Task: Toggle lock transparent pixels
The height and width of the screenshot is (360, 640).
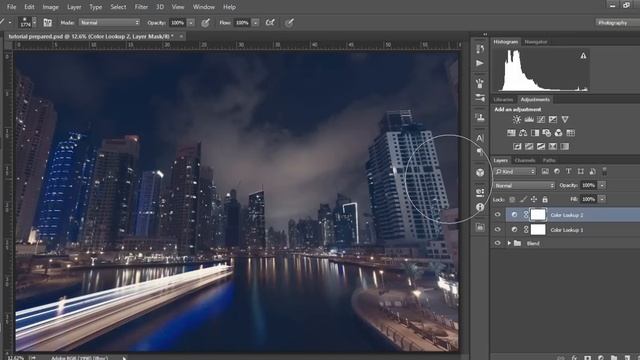Action: (512, 199)
